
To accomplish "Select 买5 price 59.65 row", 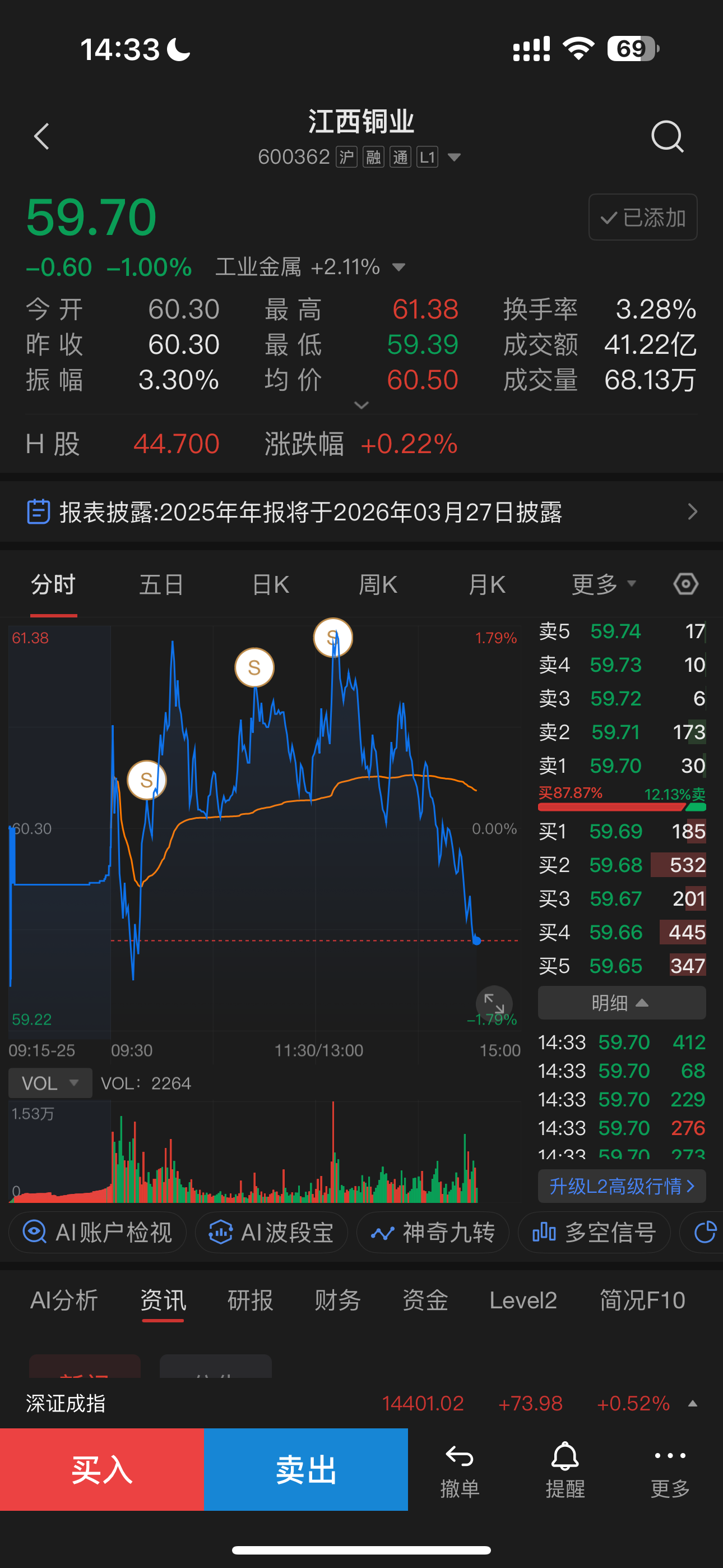I will click(x=622, y=965).
